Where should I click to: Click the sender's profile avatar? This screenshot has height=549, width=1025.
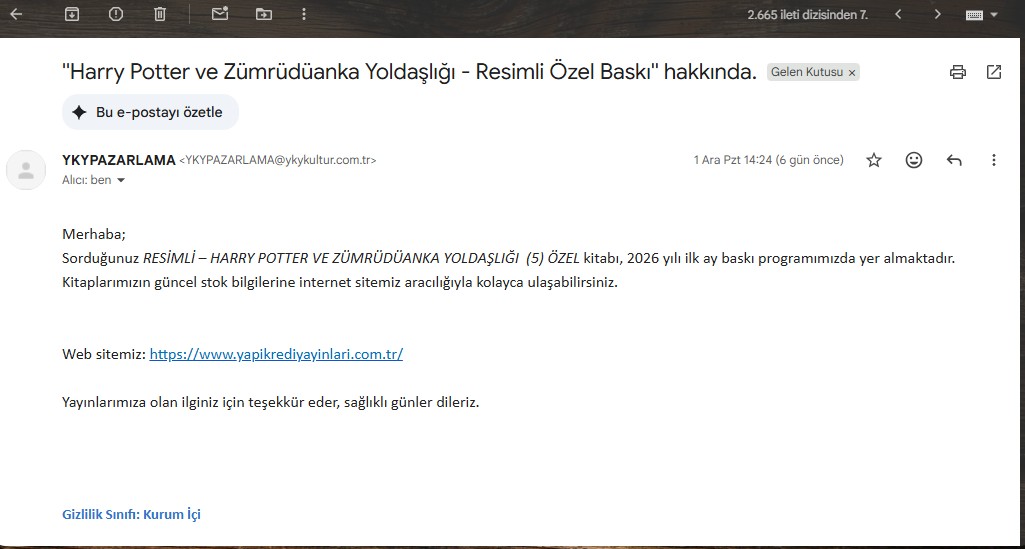(x=26, y=170)
